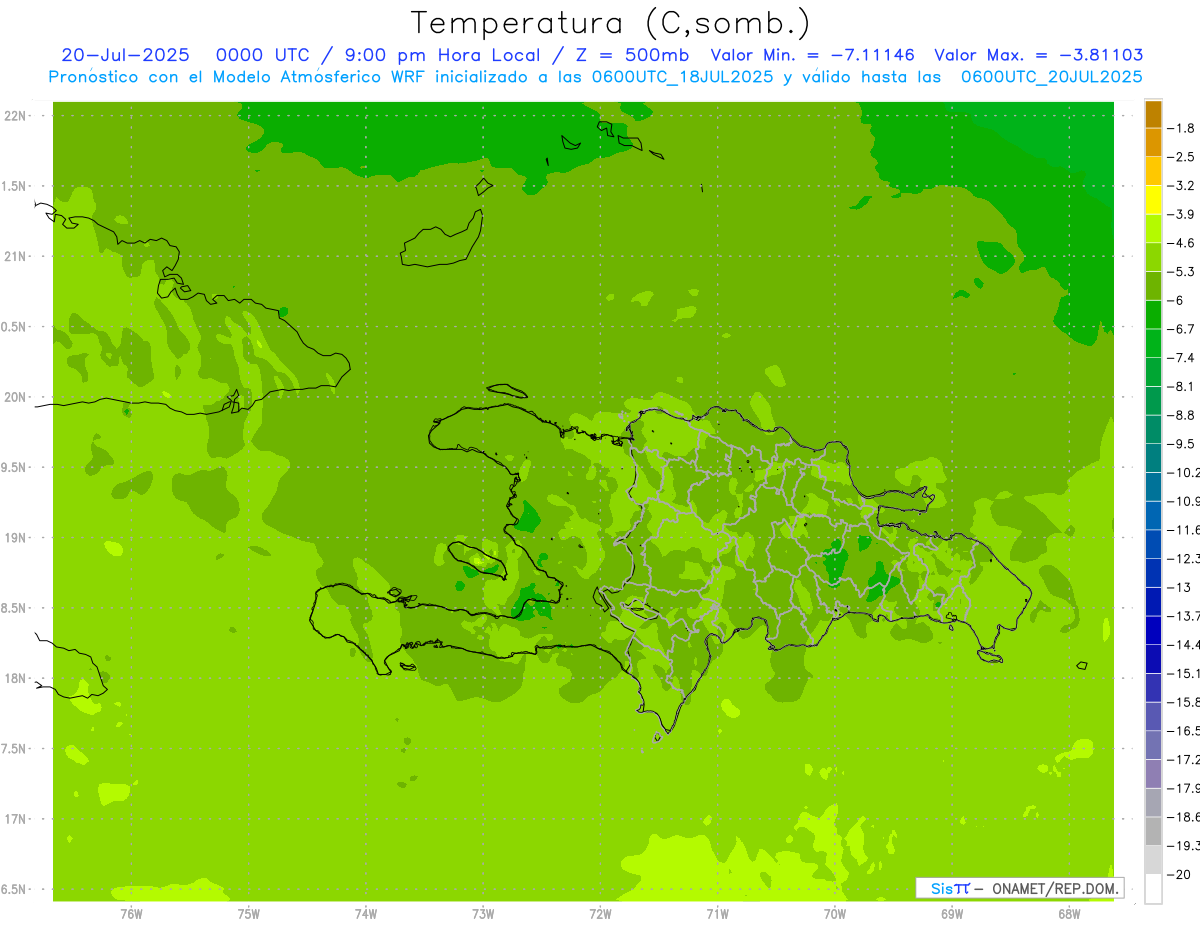Click the '69W' longitude label
The height and width of the screenshot is (927, 1200).
952,914
